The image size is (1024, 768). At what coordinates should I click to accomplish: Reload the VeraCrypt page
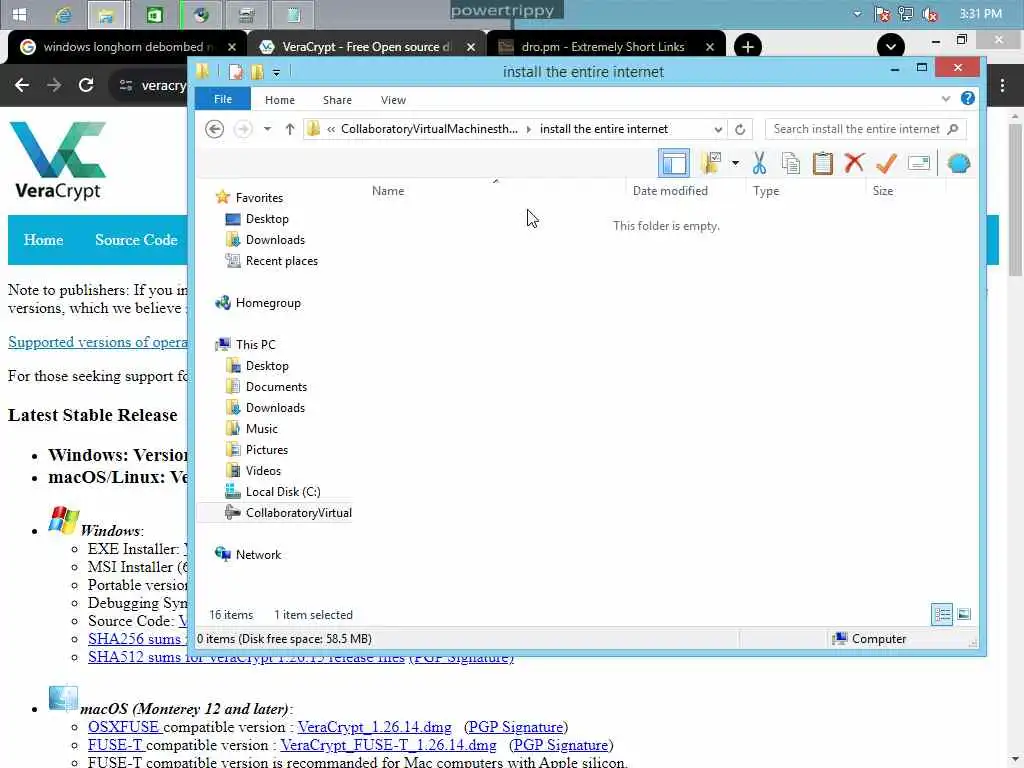pyautogui.click(x=86, y=85)
